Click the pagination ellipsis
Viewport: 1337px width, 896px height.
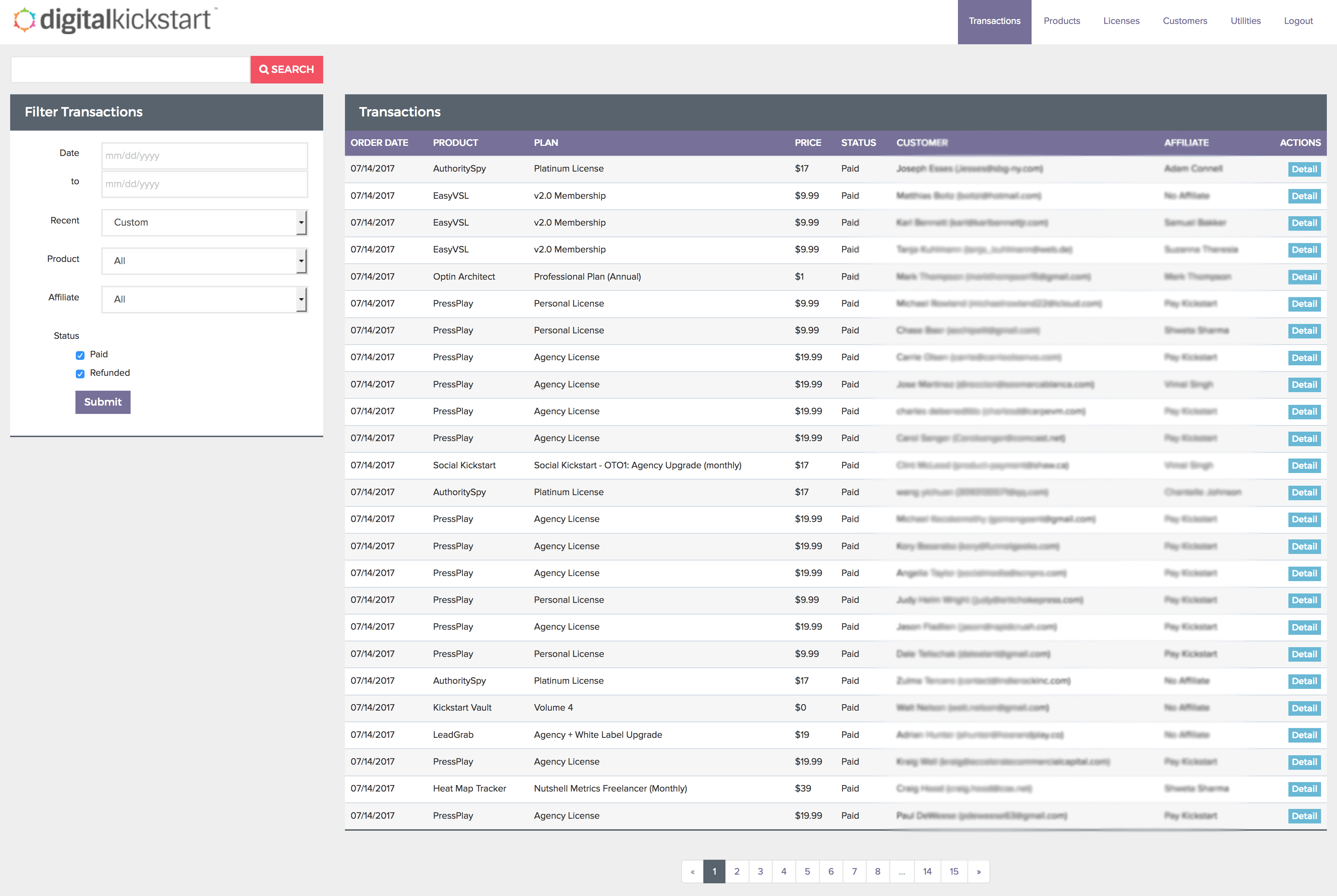[902, 871]
